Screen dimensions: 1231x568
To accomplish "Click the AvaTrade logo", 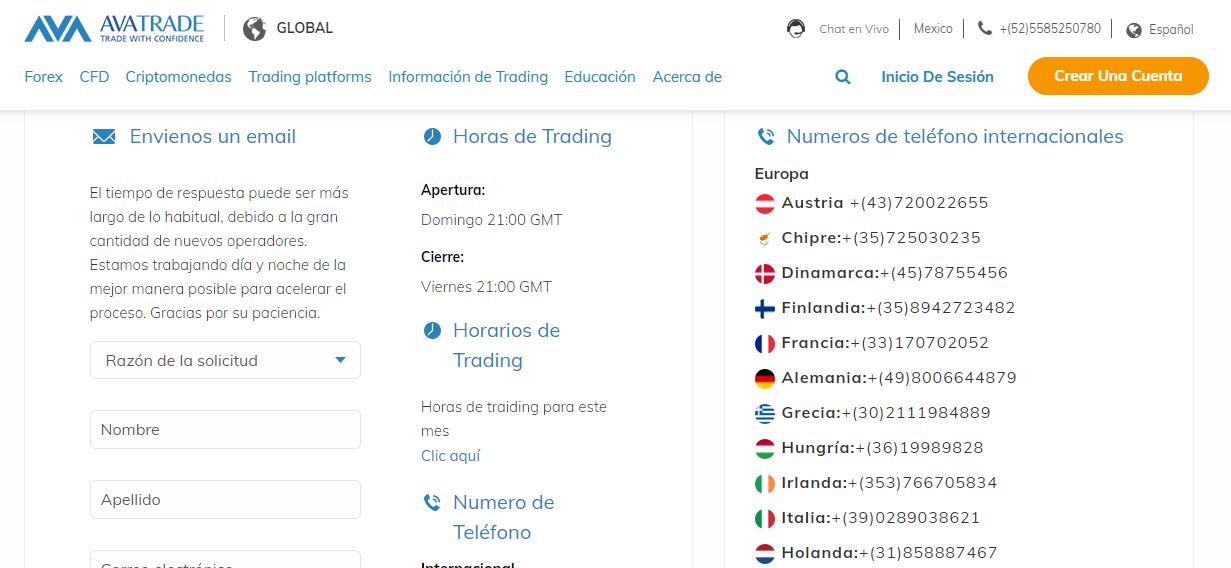I will (x=114, y=28).
